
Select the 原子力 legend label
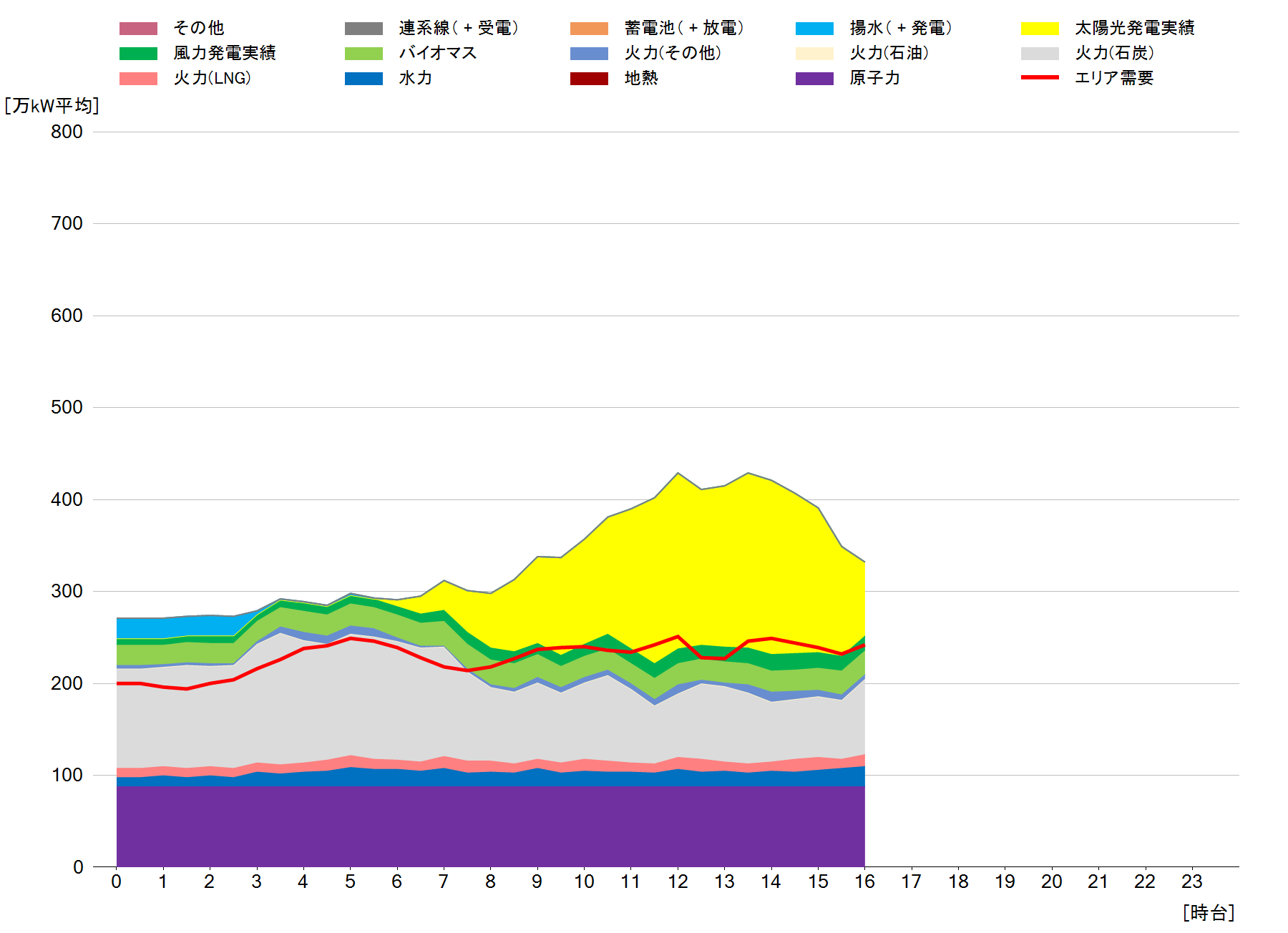(875, 78)
